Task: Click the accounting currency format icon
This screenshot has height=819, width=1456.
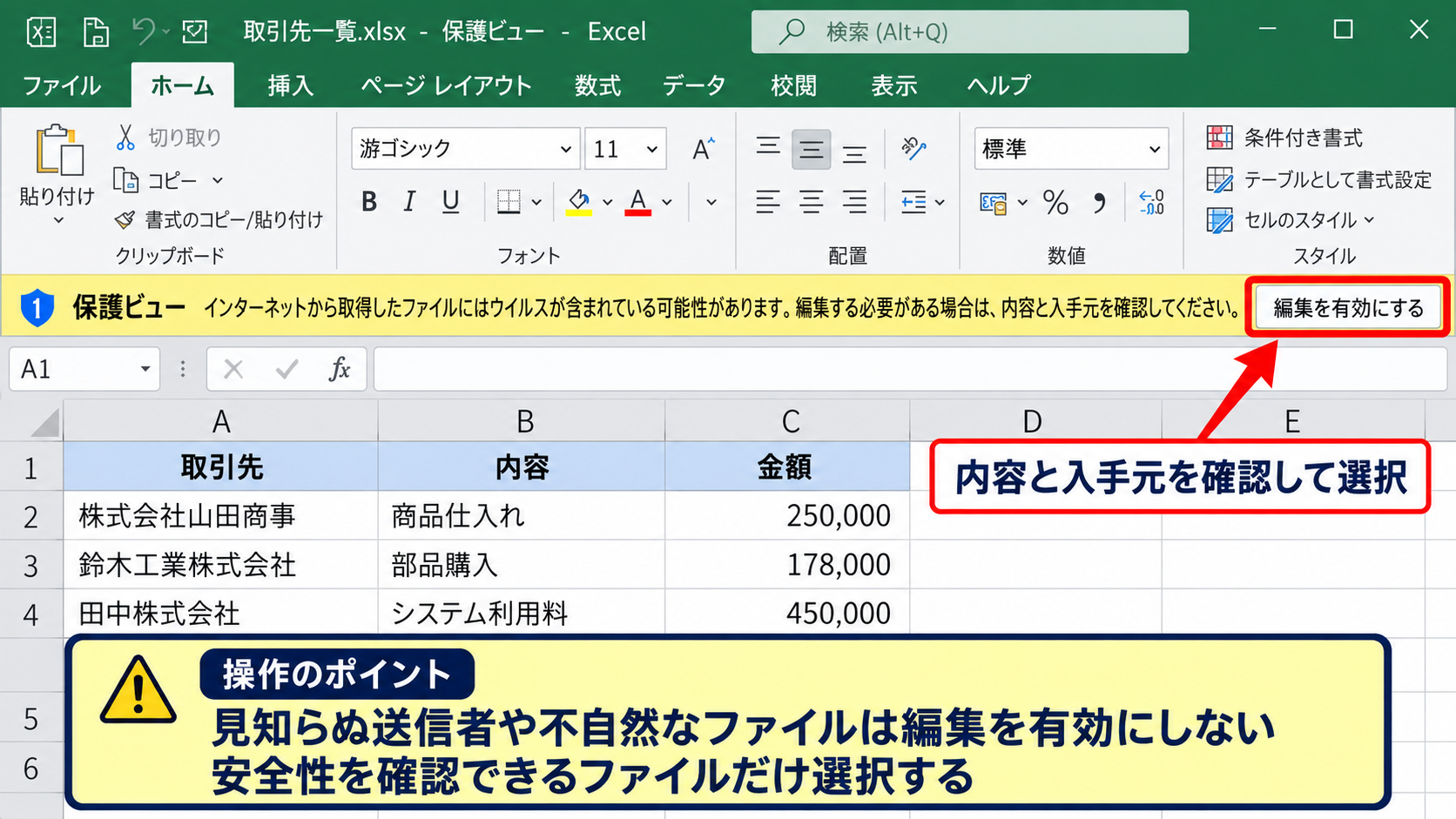Action: coord(993,203)
